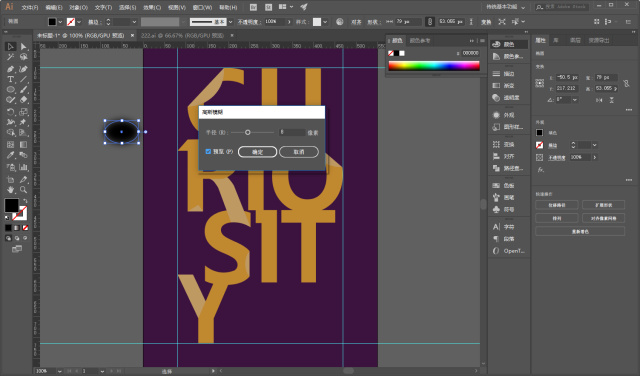Open the 效果(C) menu
Screen dimensions: 640x376
coord(152,7)
